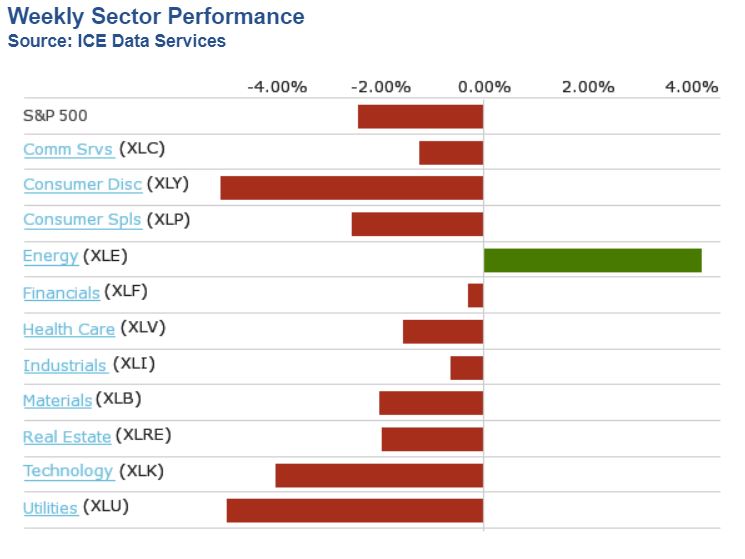Click the red Comm Srvs bar
This screenshot has width=745, height=559.
(450, 152)
